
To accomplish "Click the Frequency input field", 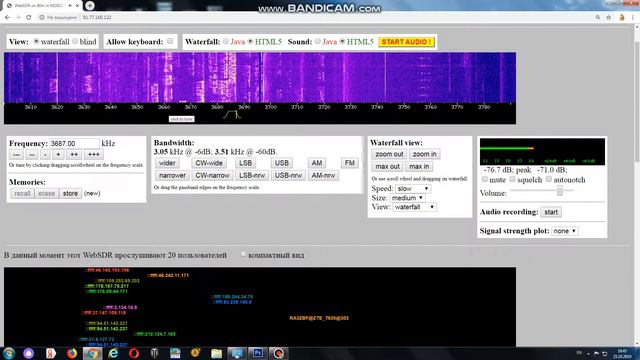I will tap(74, 144).
